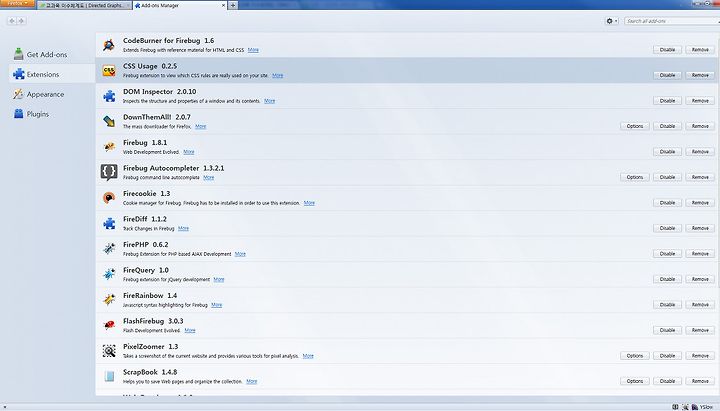Click the FlashFirebug ladybug icon

[x=109, y=325]
